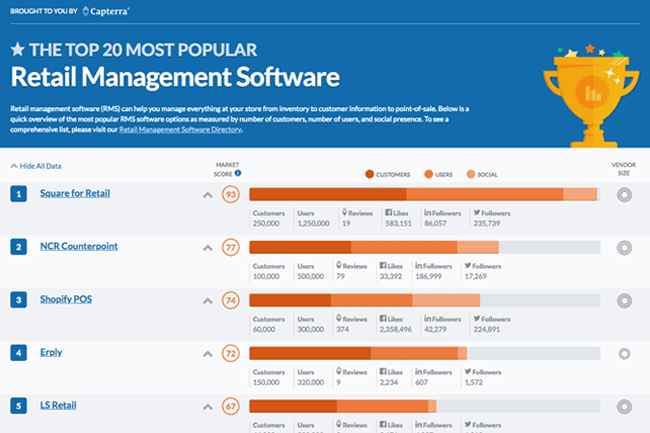650x433 pixels.
Task: Click the Market Score info icon
Action: click(238, 173)
